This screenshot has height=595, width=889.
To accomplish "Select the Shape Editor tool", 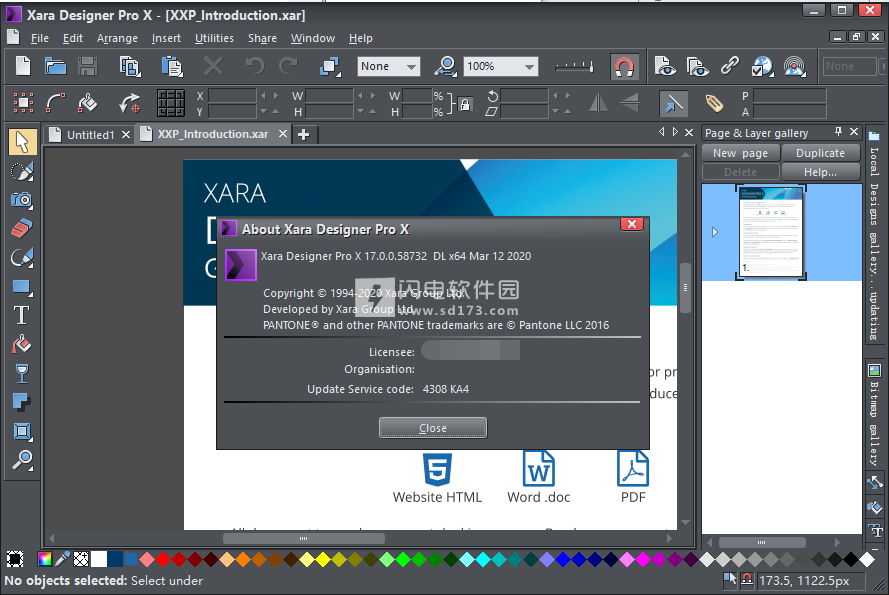I will coord(22,258).
